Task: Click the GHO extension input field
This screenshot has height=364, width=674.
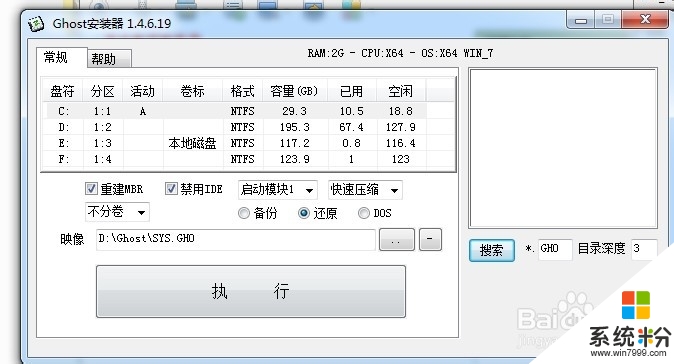Action: [x=555, y=249]
